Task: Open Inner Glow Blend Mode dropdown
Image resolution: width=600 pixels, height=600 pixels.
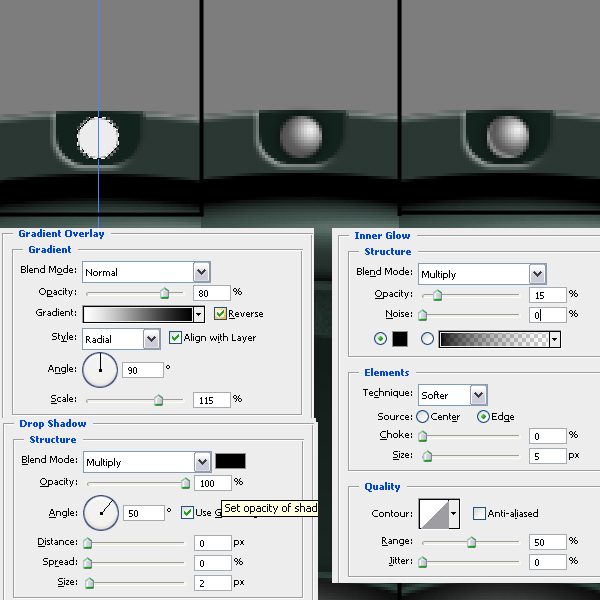Action: 482,274
